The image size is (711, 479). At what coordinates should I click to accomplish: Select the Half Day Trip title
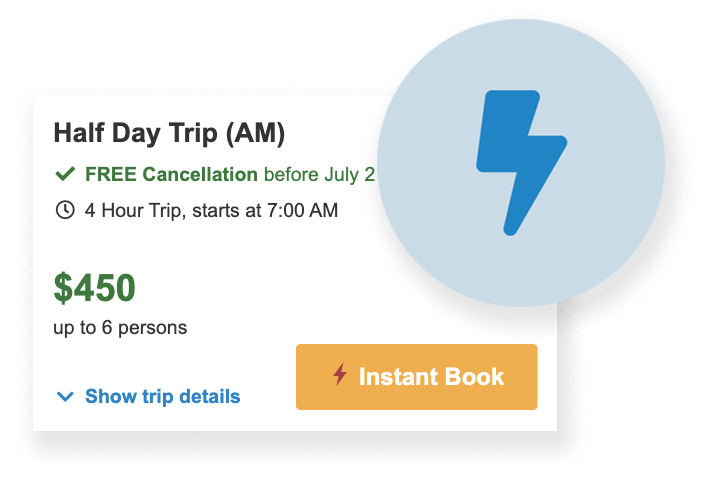point(169,133)
